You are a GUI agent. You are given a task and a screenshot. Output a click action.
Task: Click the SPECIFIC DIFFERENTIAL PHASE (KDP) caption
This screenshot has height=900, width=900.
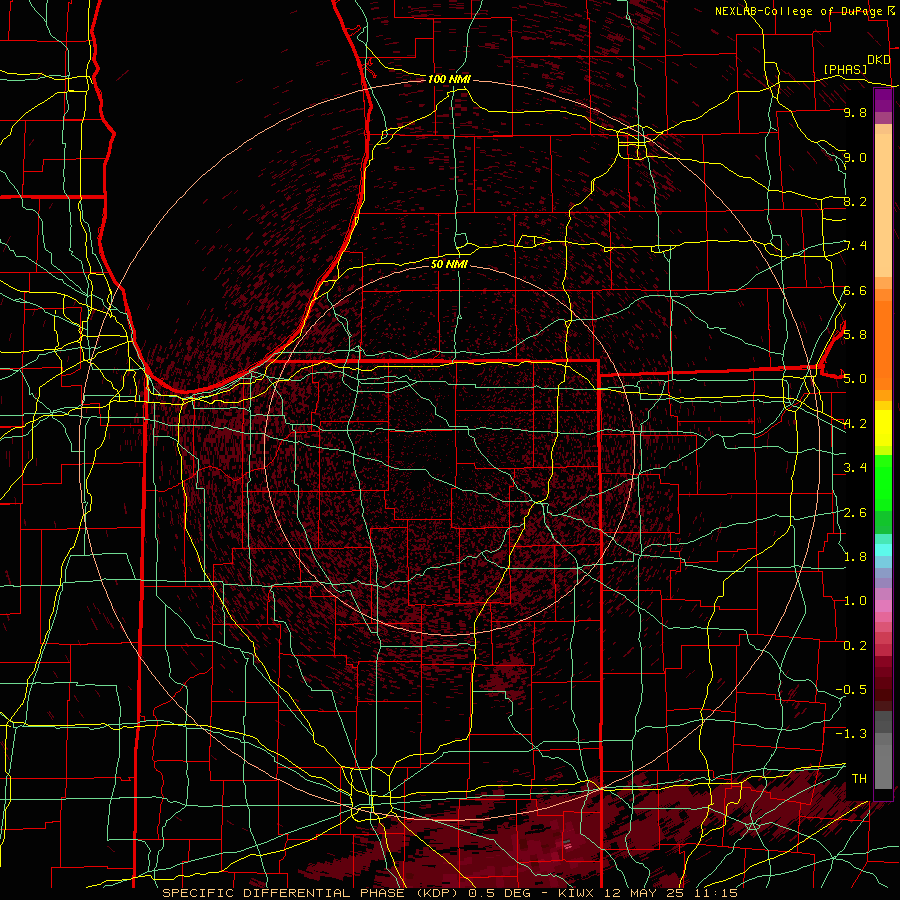[311, 893]
